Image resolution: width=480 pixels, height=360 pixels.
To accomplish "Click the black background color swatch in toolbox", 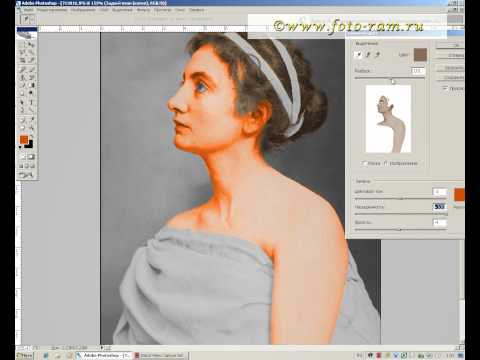I will (x=30, y=145).
